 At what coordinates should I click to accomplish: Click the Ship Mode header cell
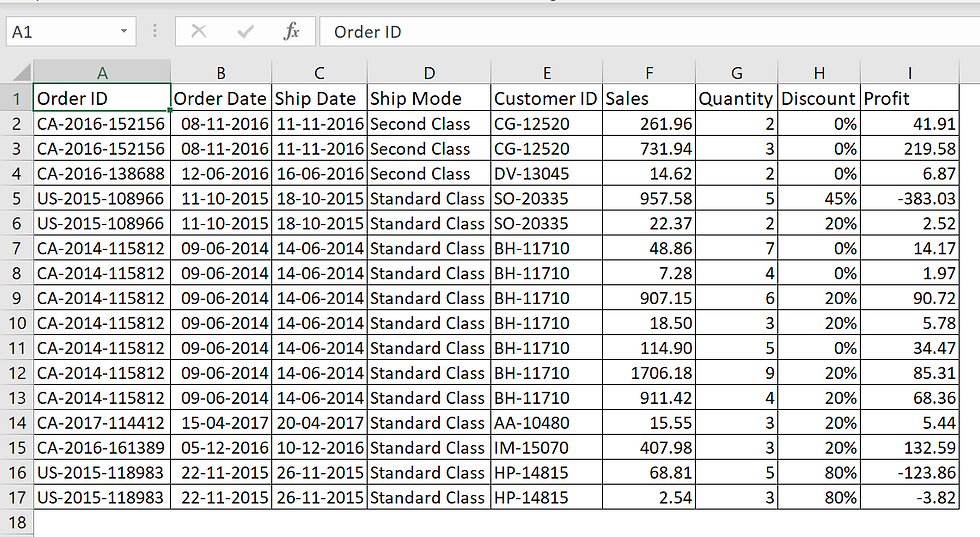click(429, 98)
